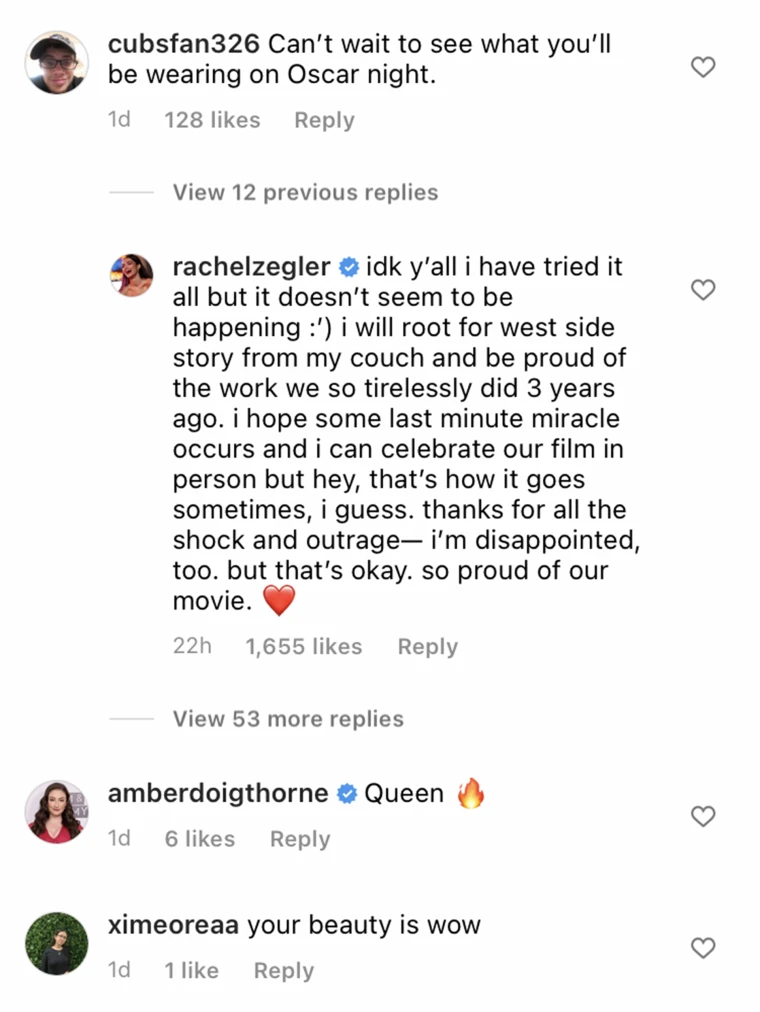This screenshot has height=1012, width=760.
Task: Expand View 53 more replies
Action: pos(288,718)
